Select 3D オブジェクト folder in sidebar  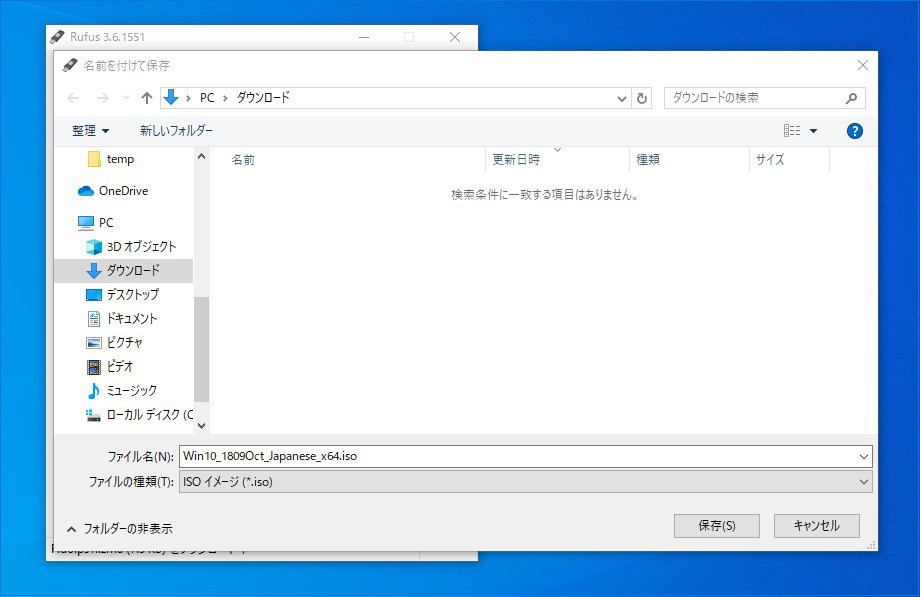tap(140, 247)
